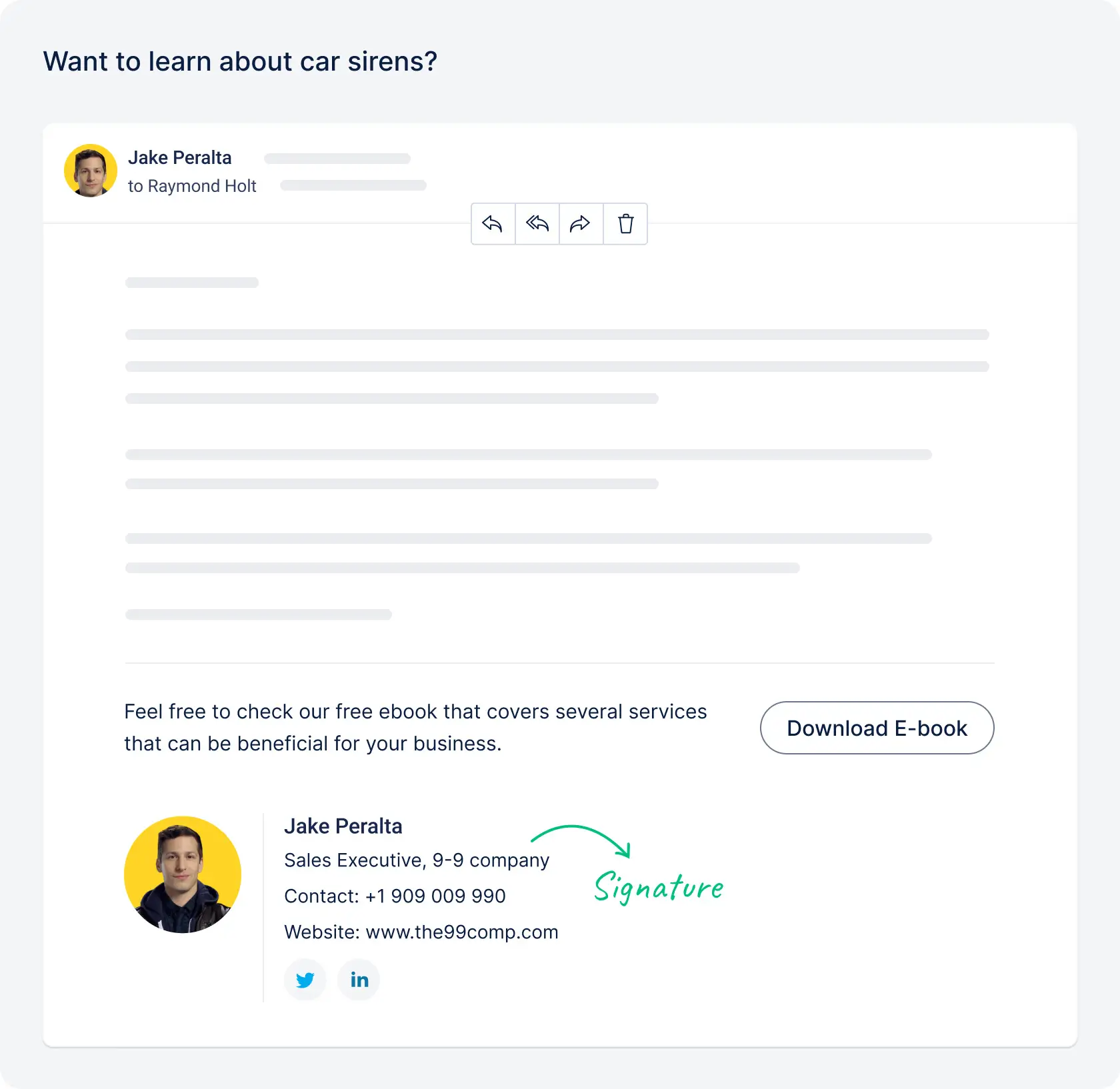Screen dimensions: 1120x1089
Task: Click the trash icon to delete the email
Action: click(x=624, y=224)
